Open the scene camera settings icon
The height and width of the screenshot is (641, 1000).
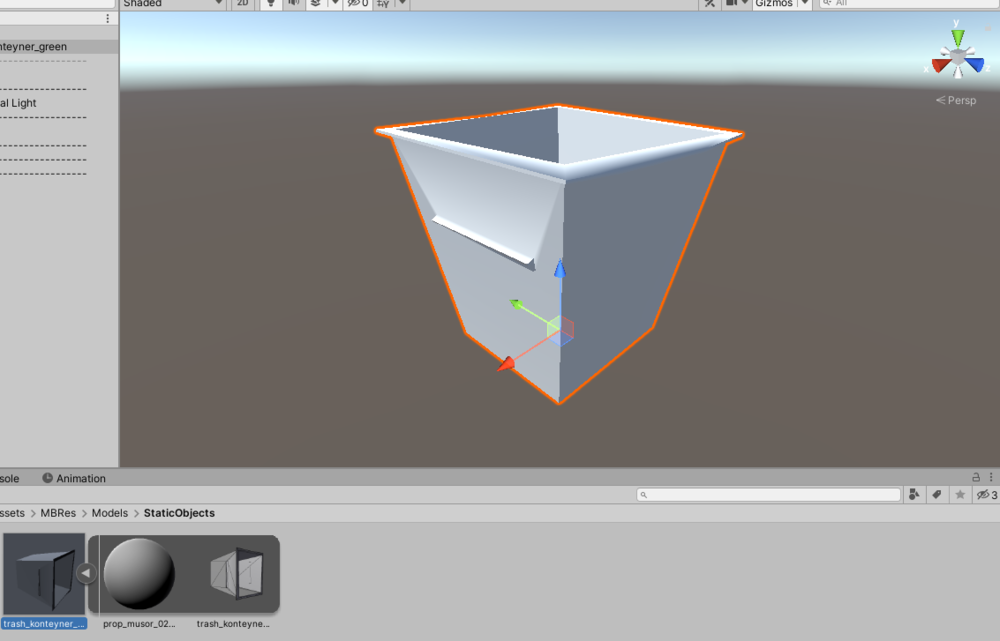(x=731, y=3)
